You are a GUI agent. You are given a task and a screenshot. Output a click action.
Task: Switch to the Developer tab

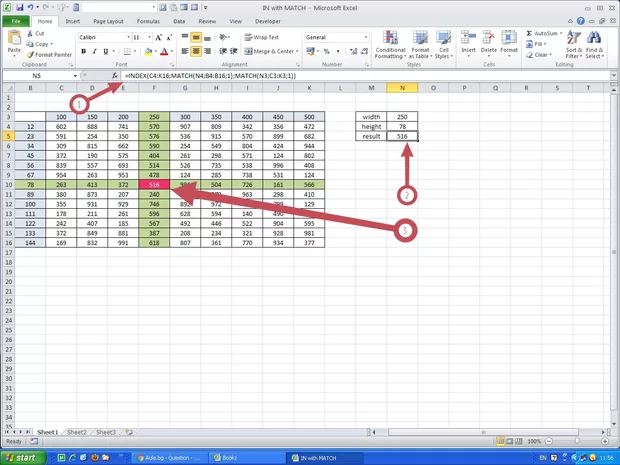point(268,21)
